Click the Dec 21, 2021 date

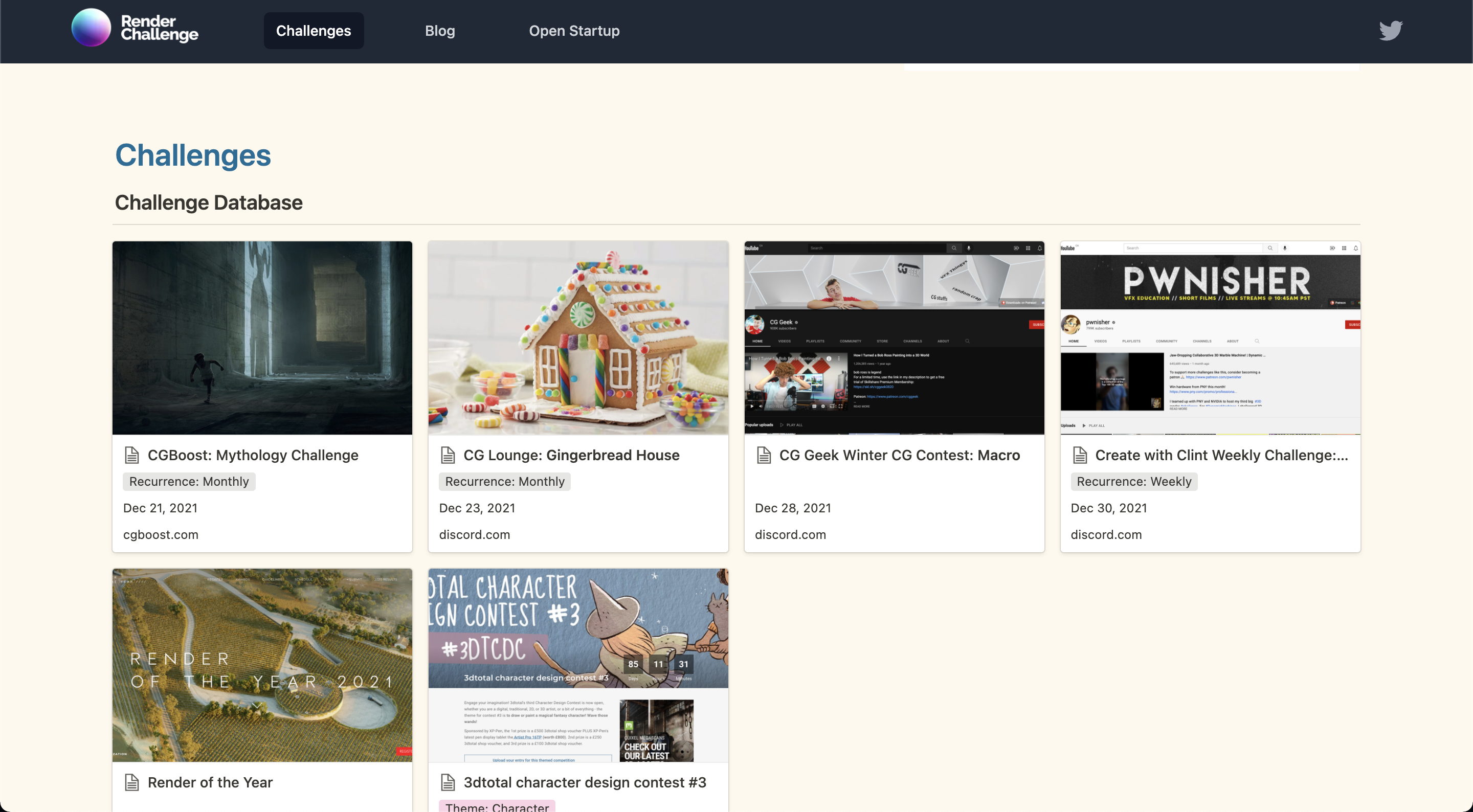pyautogui.click(x=160, y=508)
